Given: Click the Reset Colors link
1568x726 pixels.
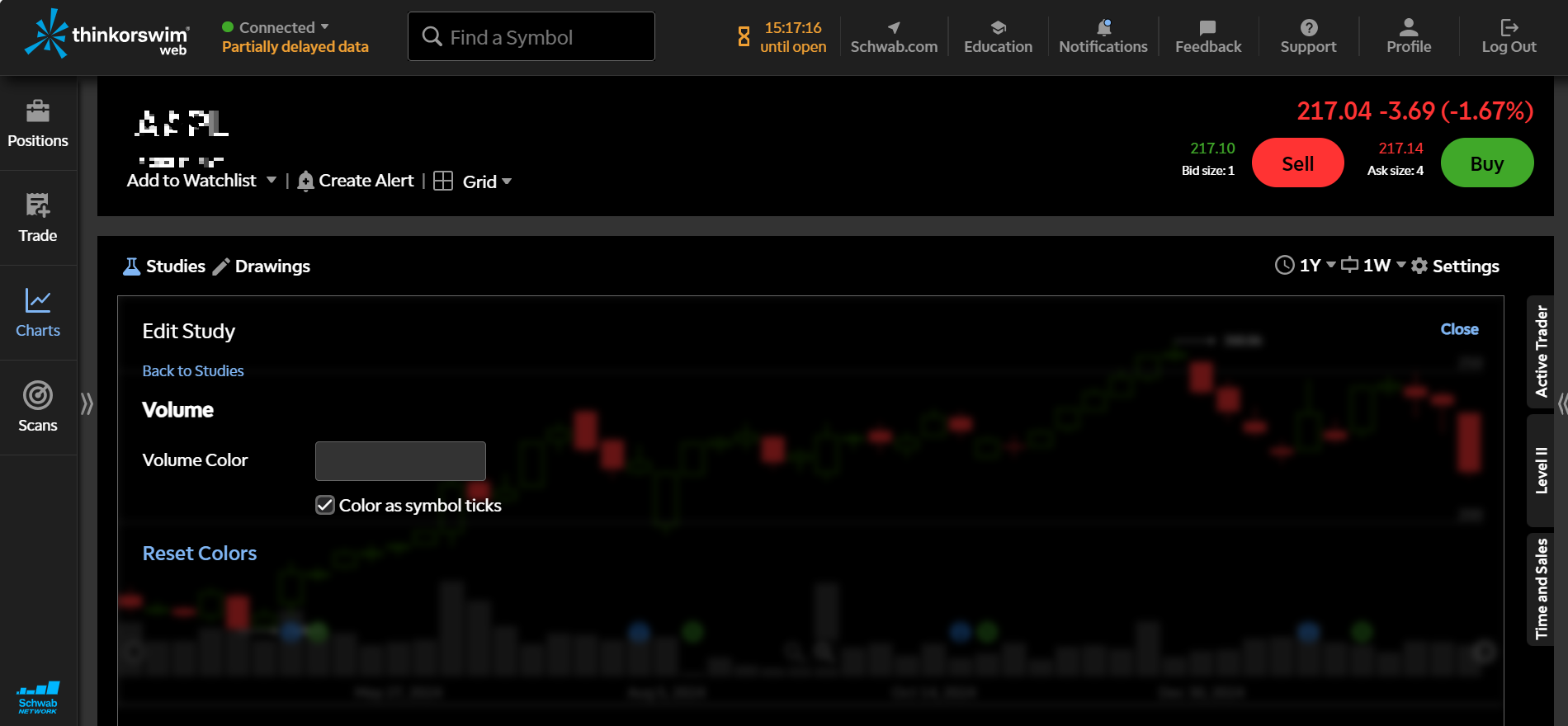Looking at the screenshot, I should point(200,554).
